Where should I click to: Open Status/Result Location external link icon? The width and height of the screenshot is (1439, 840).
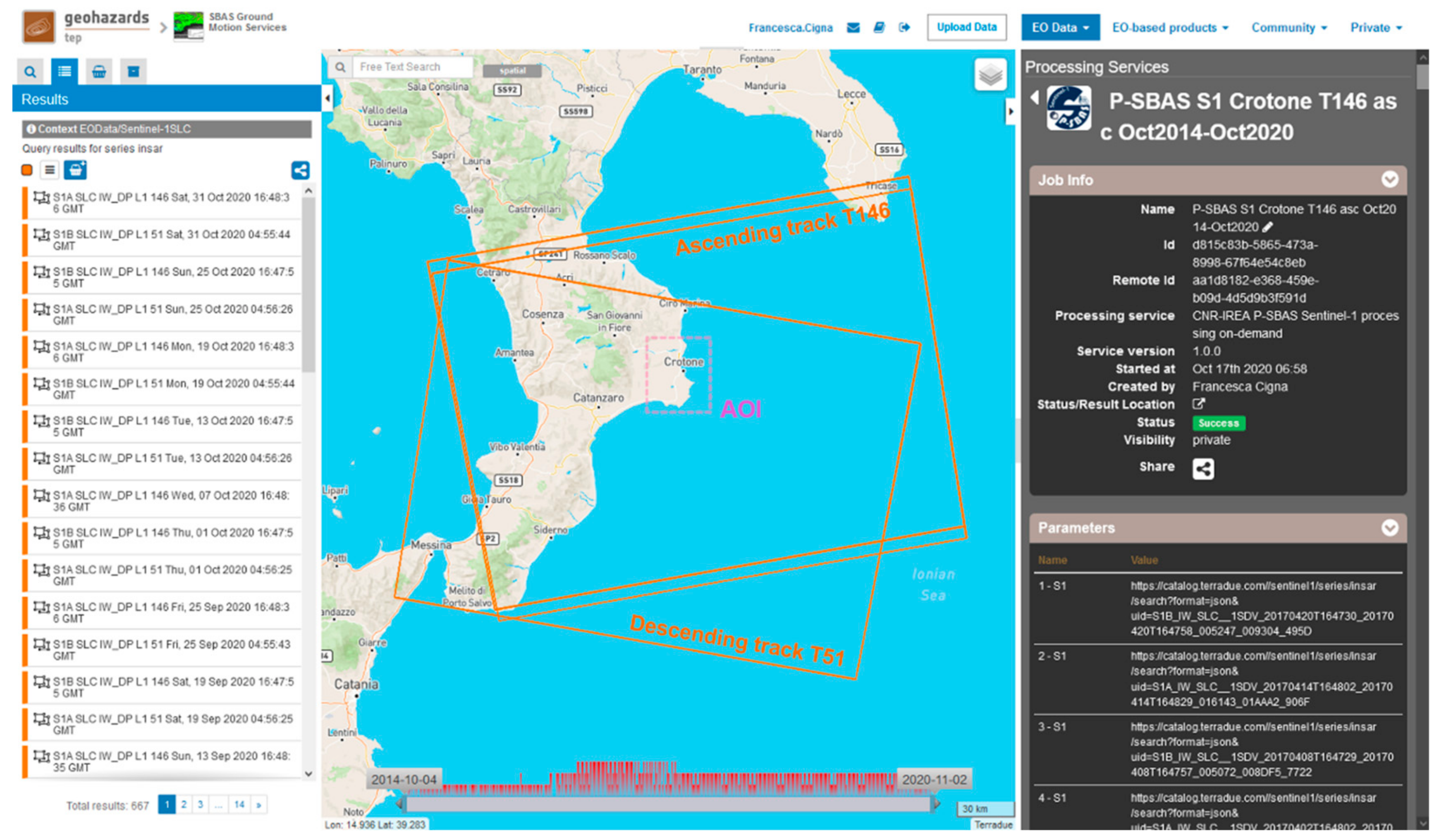(x=1198, y=404)
